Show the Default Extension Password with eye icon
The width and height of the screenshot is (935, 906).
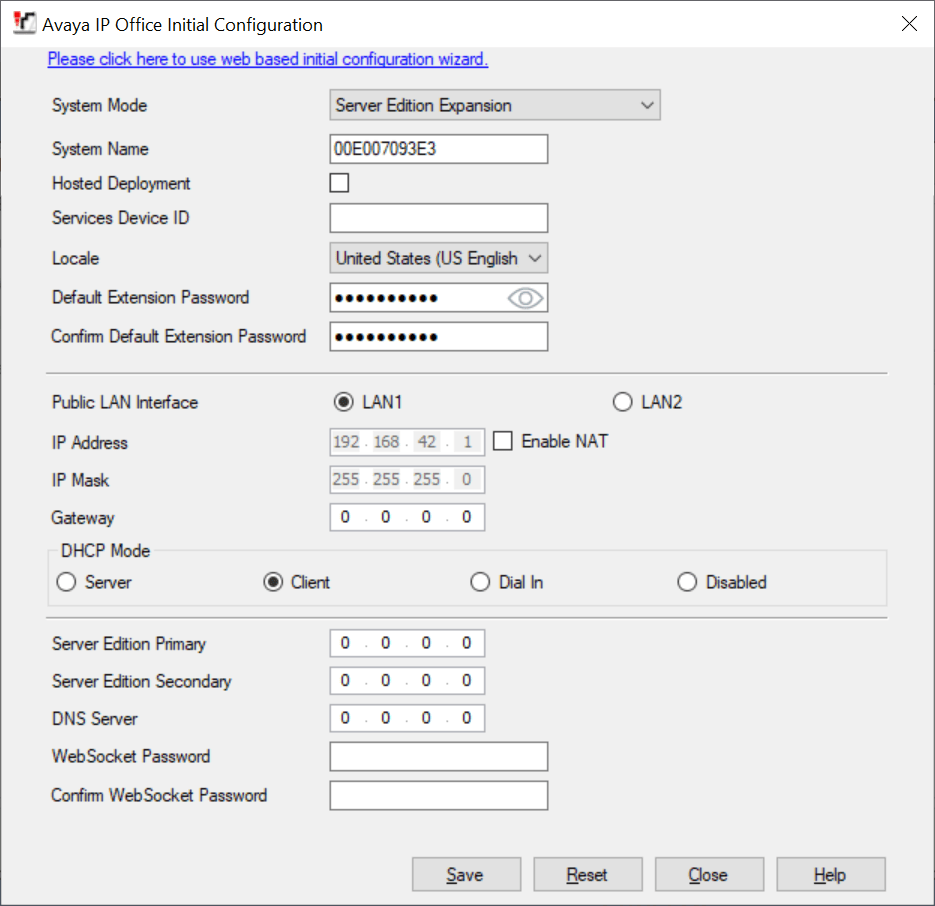pyautogui.click(x=525, y=298)
